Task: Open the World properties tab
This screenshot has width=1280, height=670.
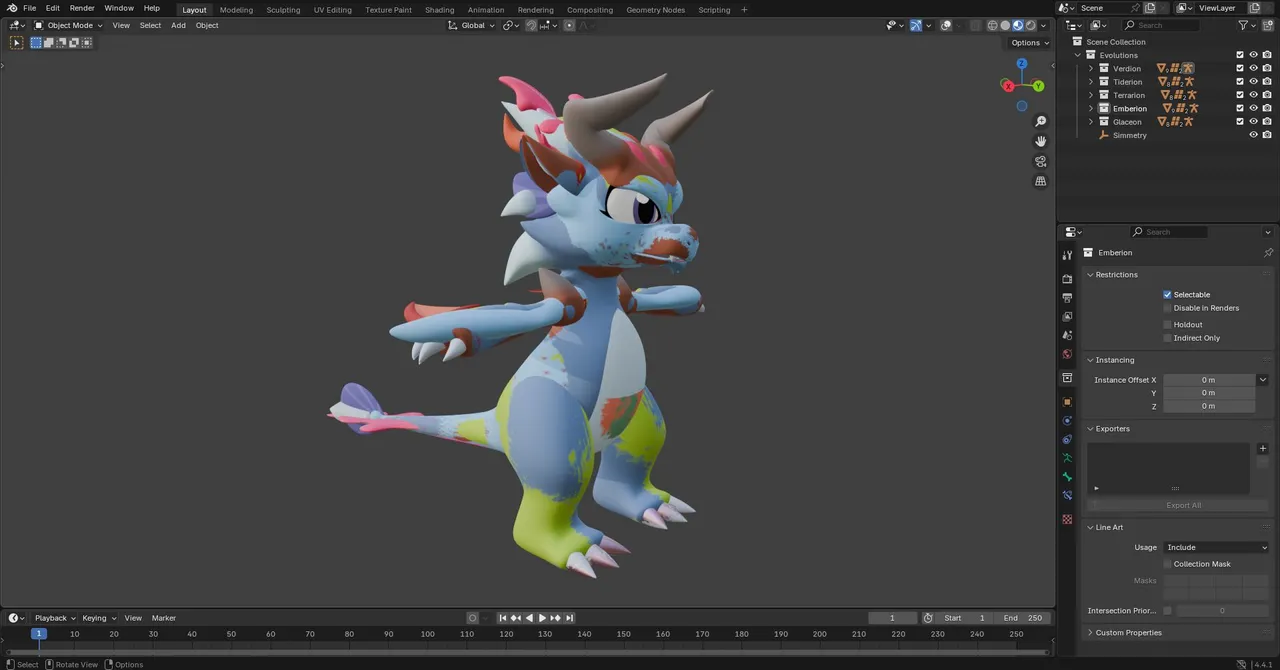Action: point(1067,354)
